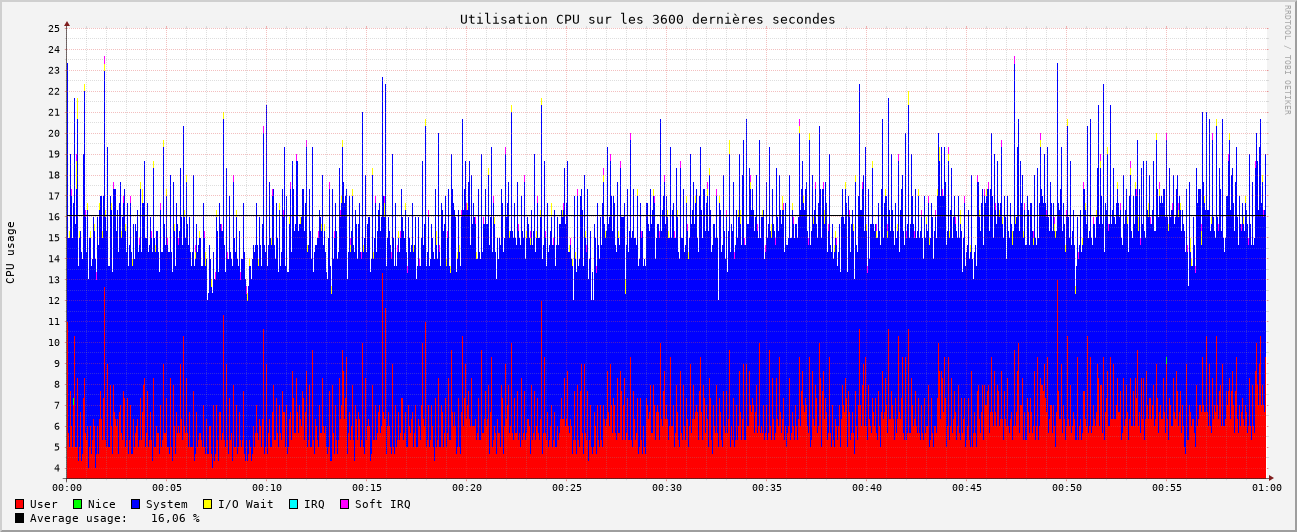Click the 16 value on Y axis
The height and width of the screenshot is (532, 1297).
(54, 217)
